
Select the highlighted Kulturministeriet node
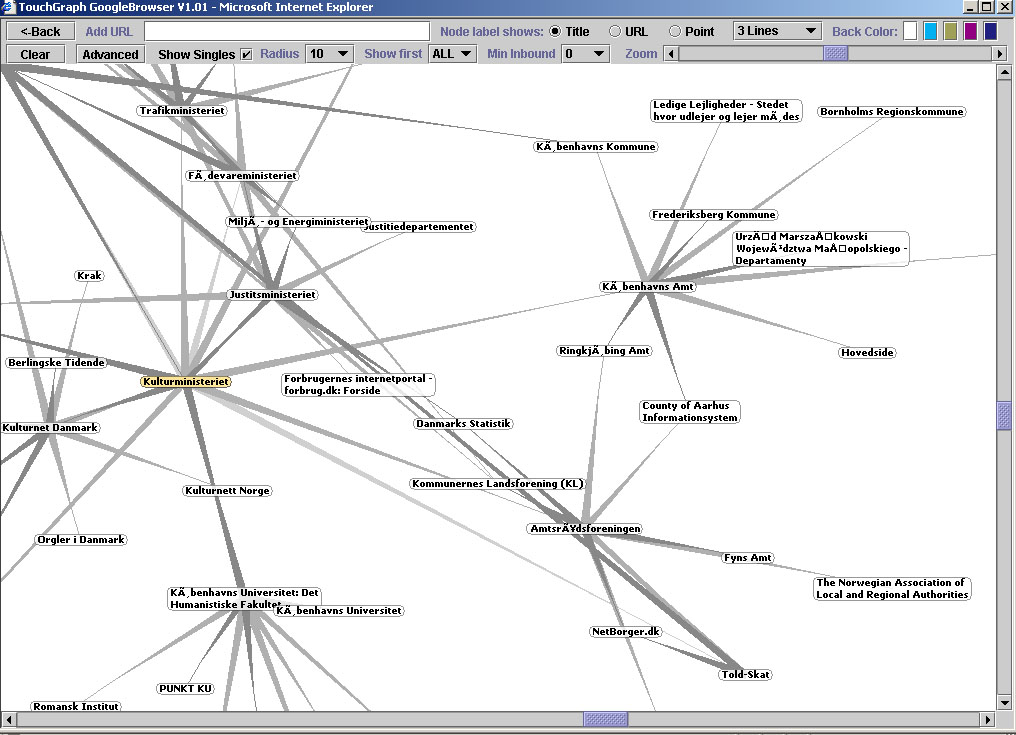[x=186, y=382]
